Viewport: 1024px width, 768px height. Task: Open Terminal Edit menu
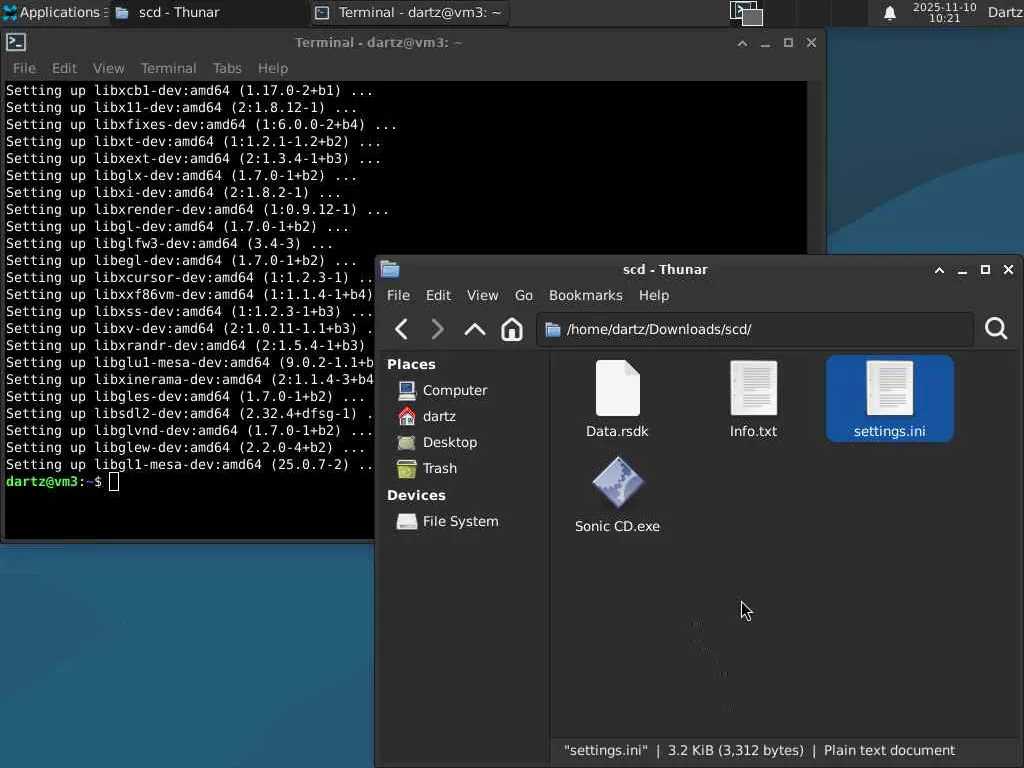(x=64, y=68)
